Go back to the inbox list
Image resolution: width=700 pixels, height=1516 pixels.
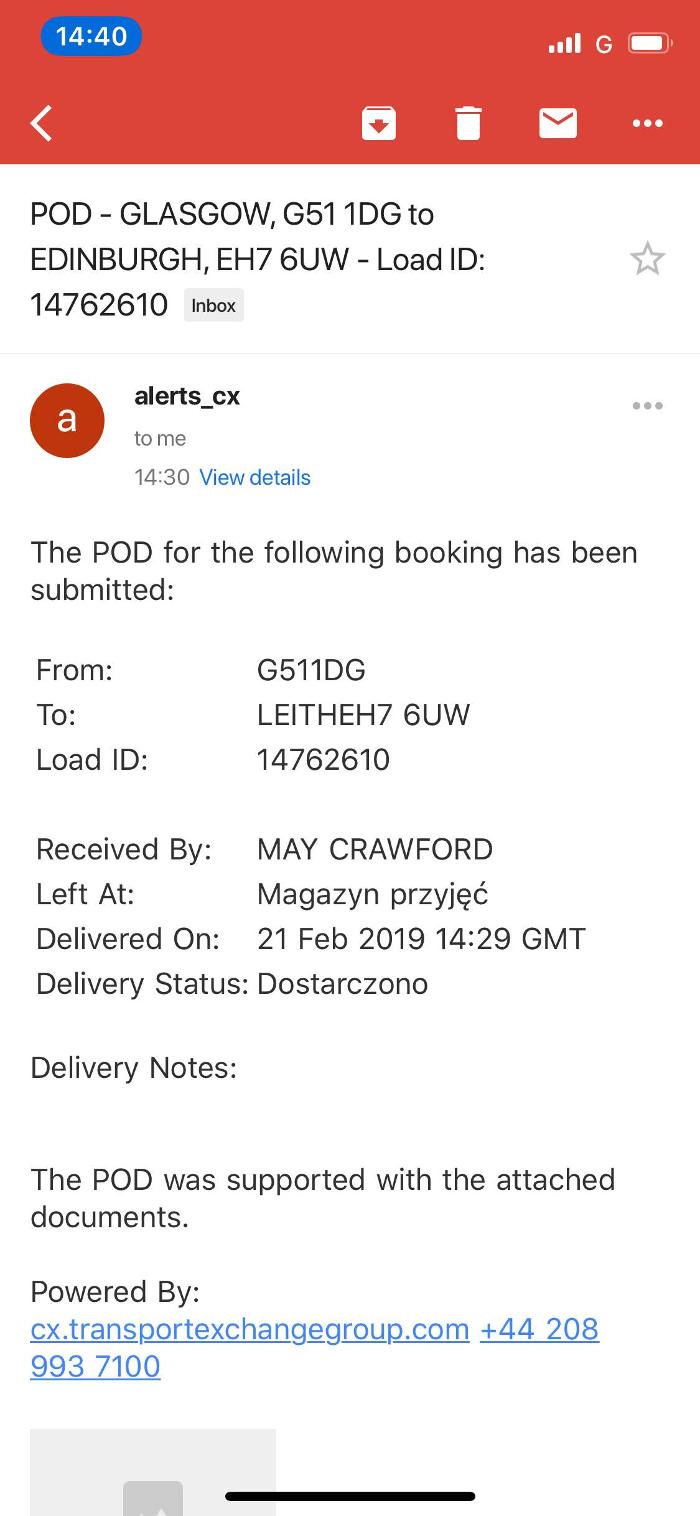(42, 123)
